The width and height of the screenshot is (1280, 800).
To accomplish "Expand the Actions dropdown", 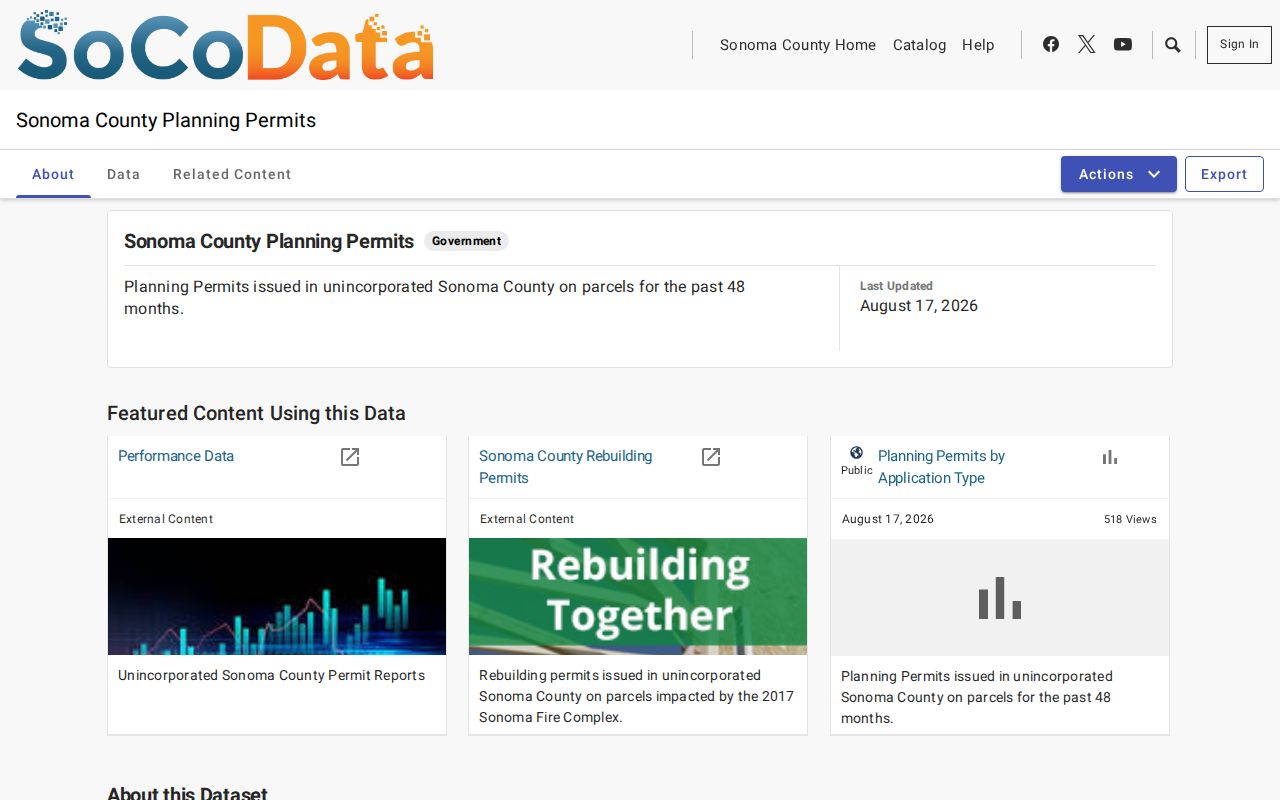I will (1119, 174).
